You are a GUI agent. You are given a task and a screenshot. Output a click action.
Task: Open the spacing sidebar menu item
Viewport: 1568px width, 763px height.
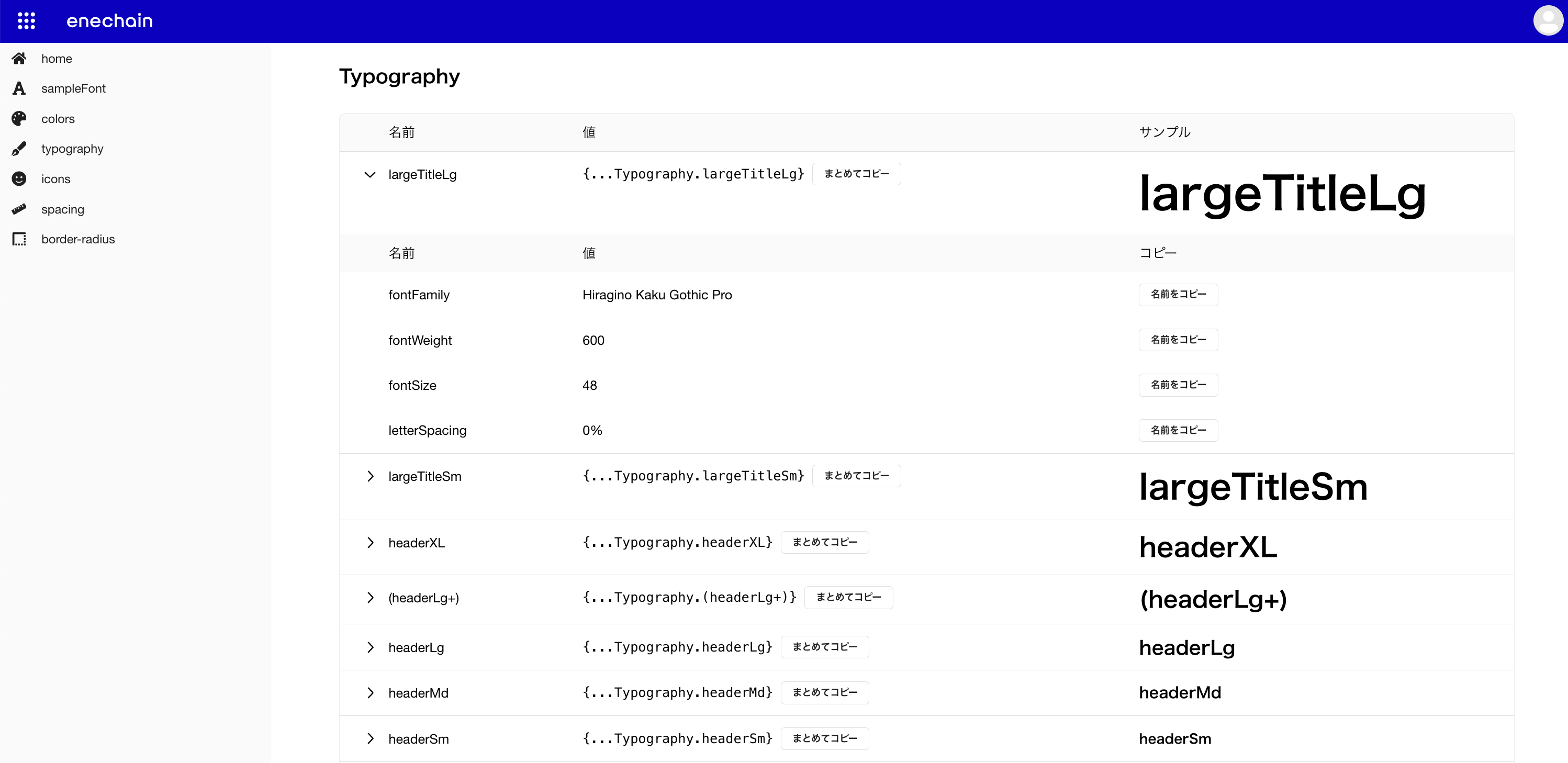coord(63,209)
